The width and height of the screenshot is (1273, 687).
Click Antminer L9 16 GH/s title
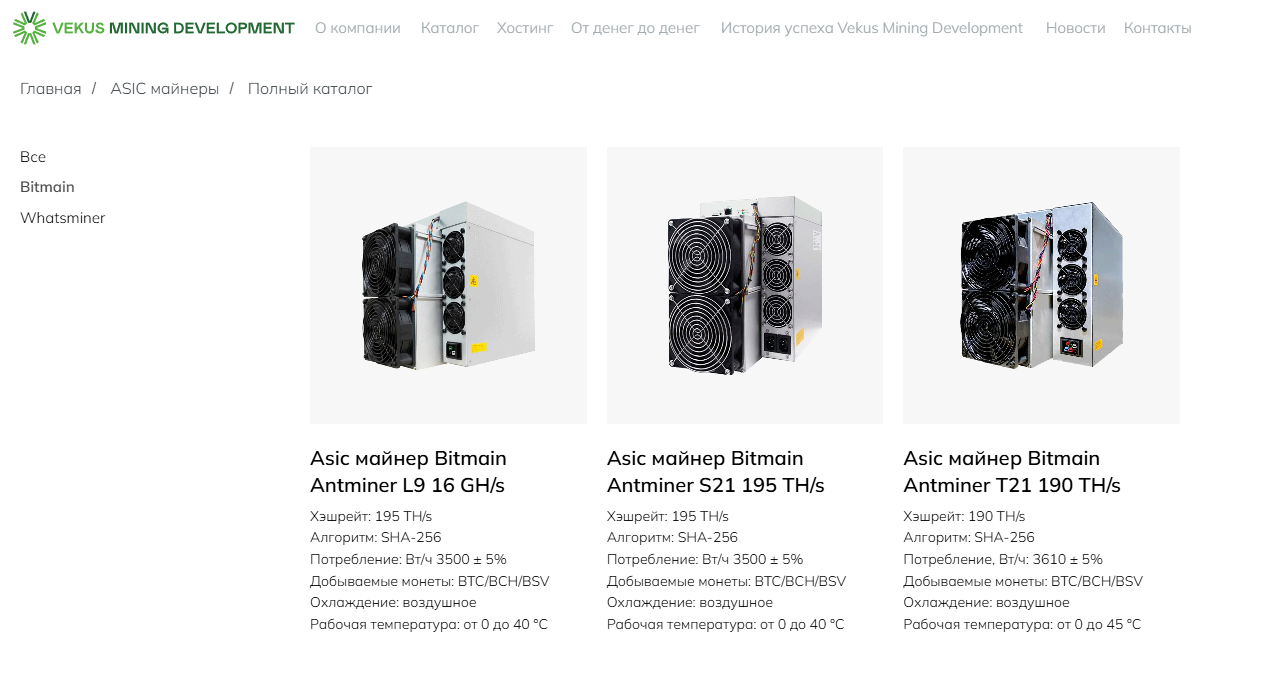coord(408,472)
